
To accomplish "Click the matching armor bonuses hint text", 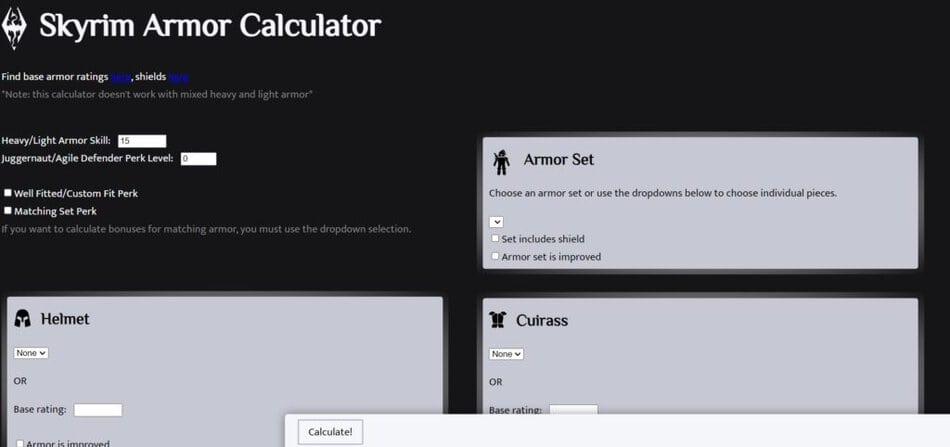I will [x=206, y=229].
